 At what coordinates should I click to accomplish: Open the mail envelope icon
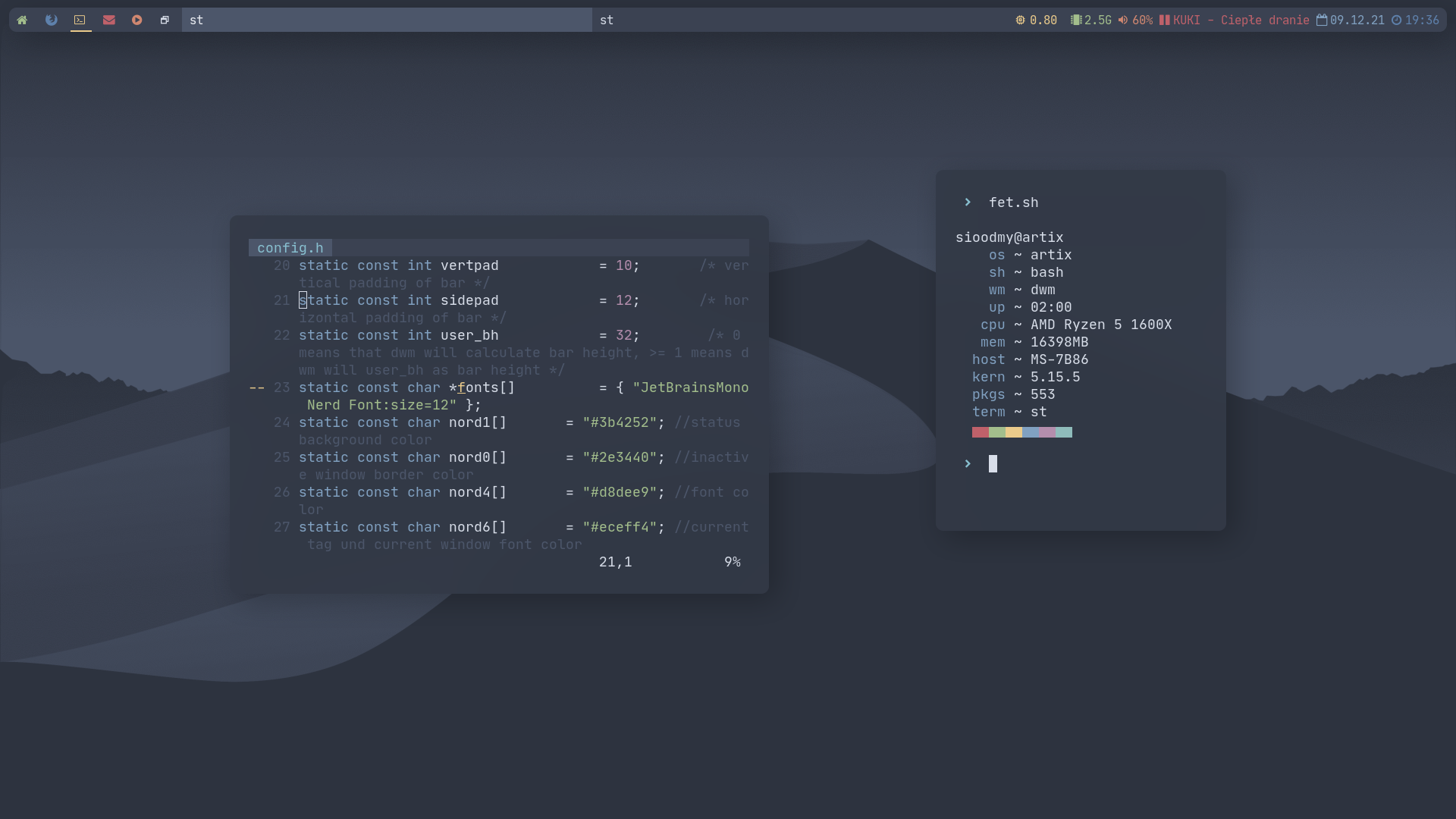108,20
